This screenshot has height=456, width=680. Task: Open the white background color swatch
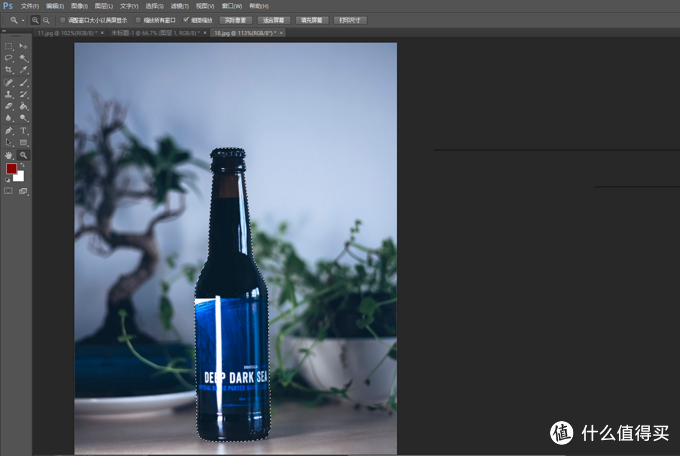pos(20,177)
